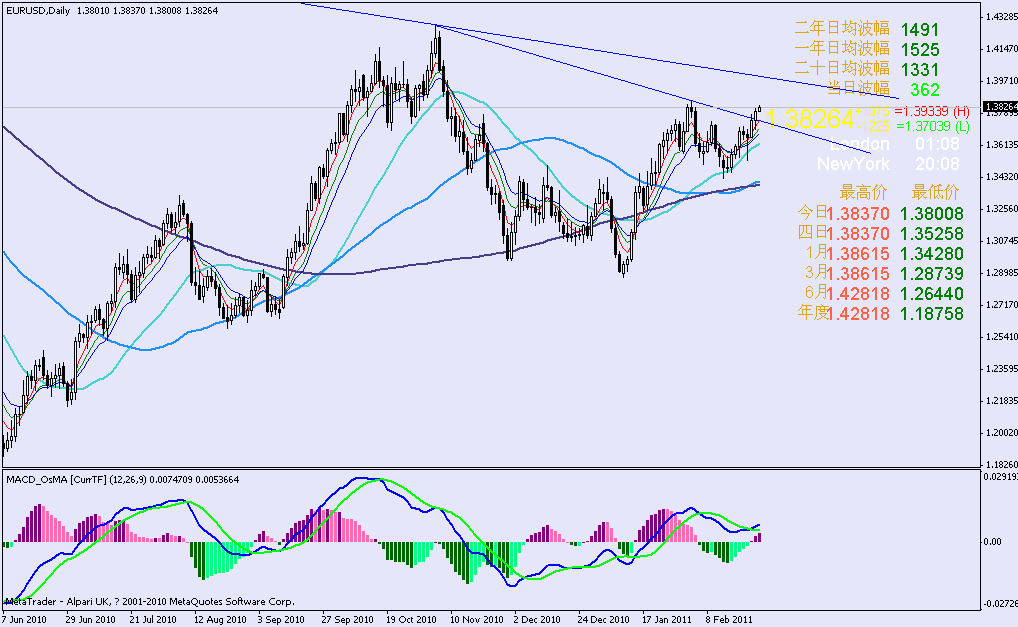Select the value 1525 beside 一年日均波幅
This screenshot has height=627, width=1018.
[920, 50]
